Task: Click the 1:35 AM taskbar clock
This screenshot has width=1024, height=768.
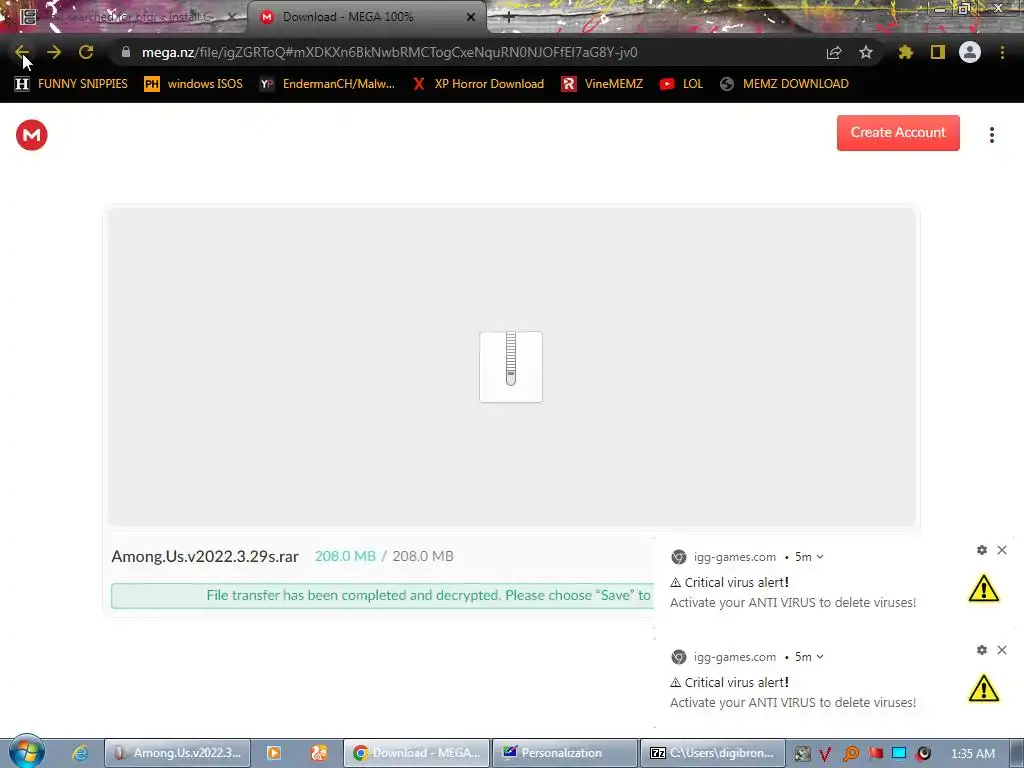Action: pos(972,754)
